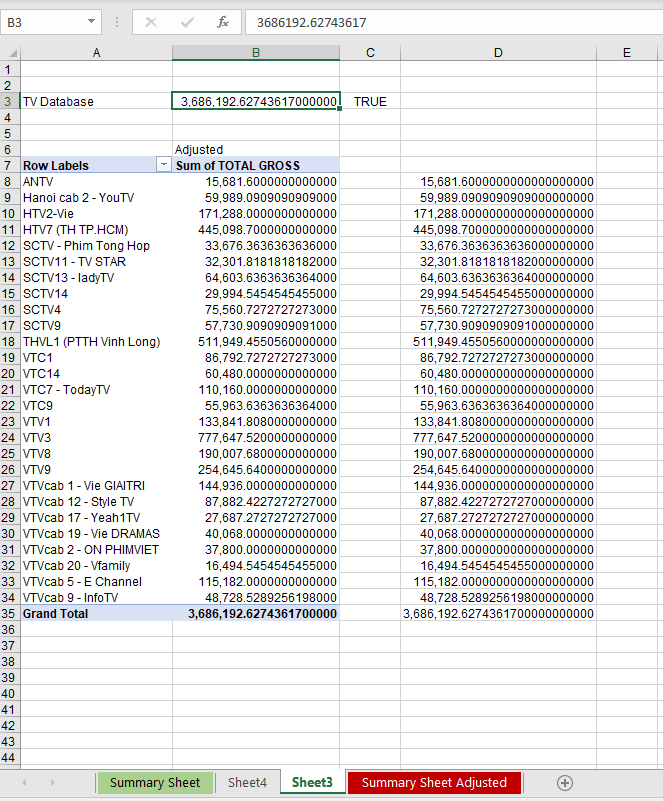Image resolution: width=663 pixels, height=801 pixels.
Task: Select column A header
Action: point(96,53)
